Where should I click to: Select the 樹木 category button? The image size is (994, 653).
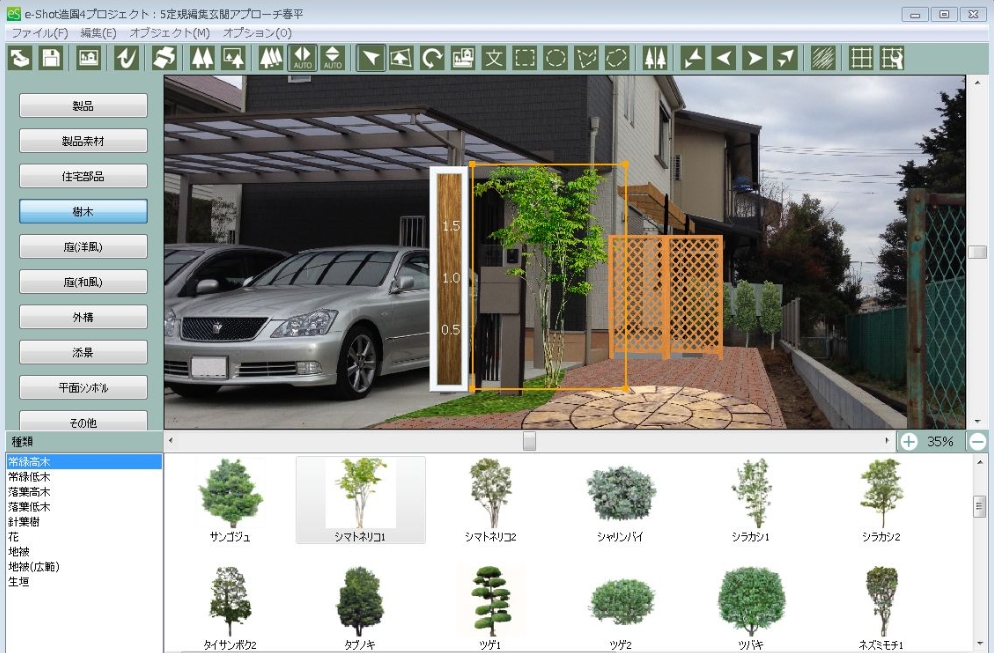(83, 211)
